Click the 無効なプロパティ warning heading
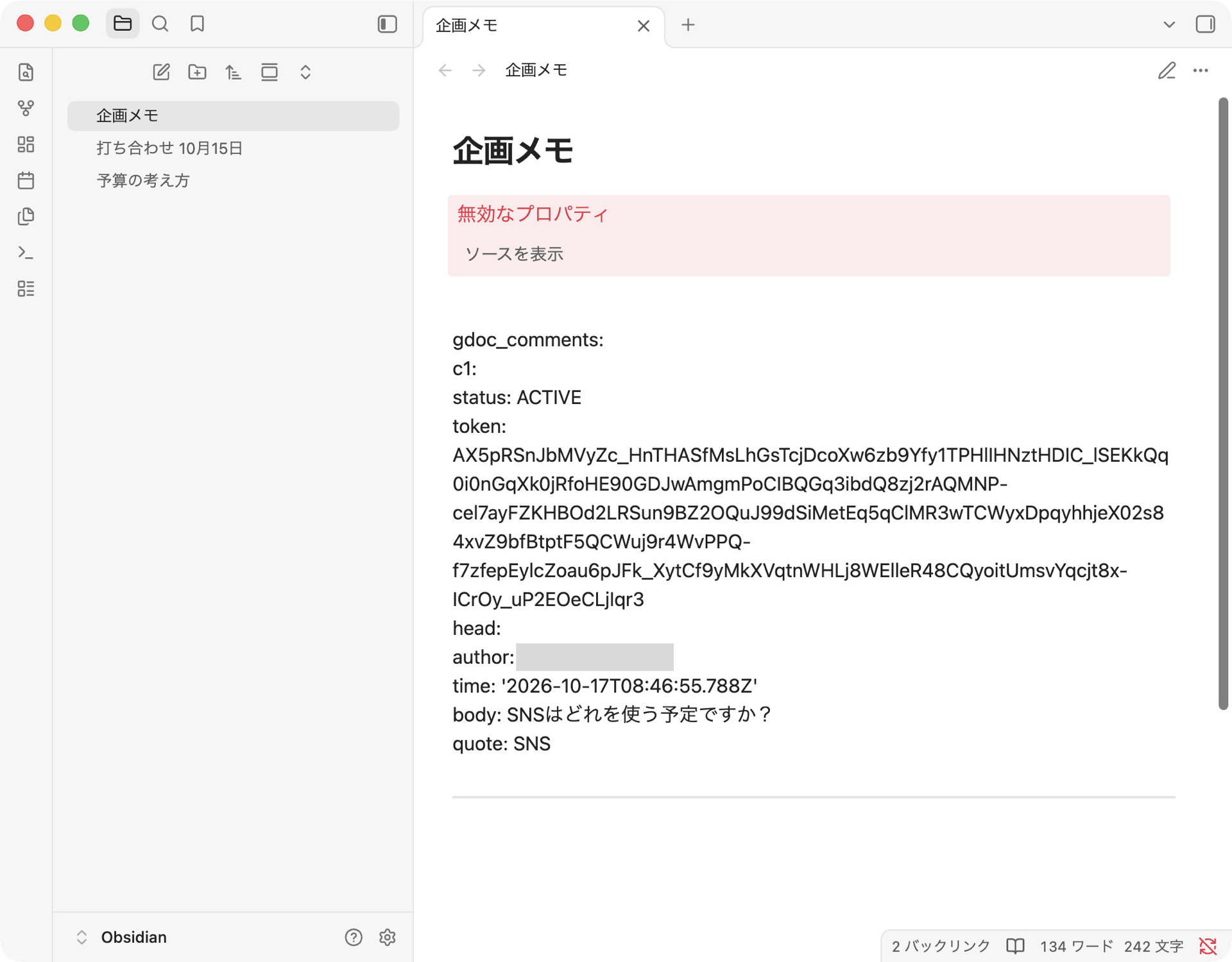The width and height of the screenshot is (1232, 962). click(x=533, y=214)
